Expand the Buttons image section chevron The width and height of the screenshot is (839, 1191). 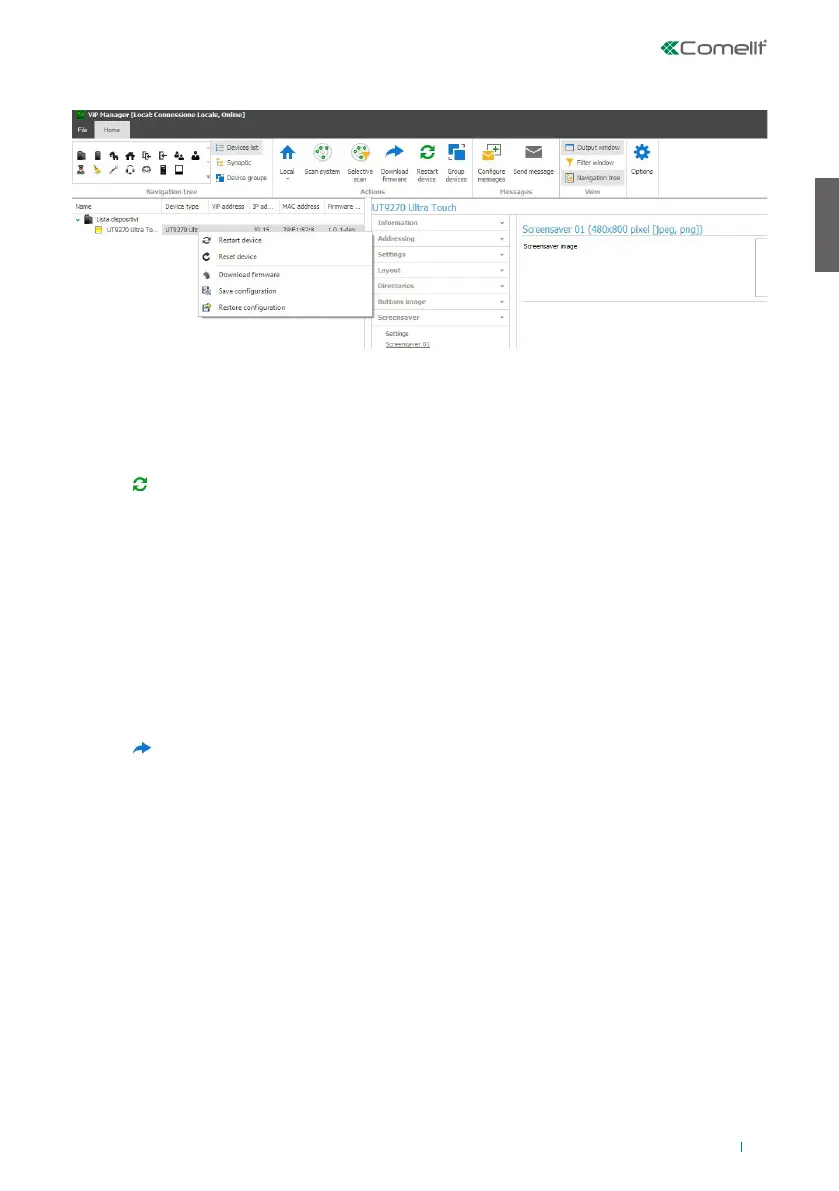(x=502, y=302)
